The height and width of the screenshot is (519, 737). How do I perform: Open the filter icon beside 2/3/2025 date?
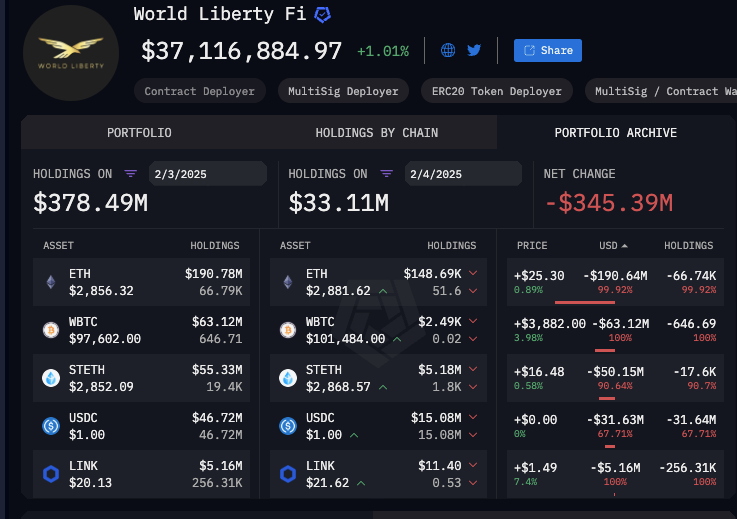(x=131, y=174)
